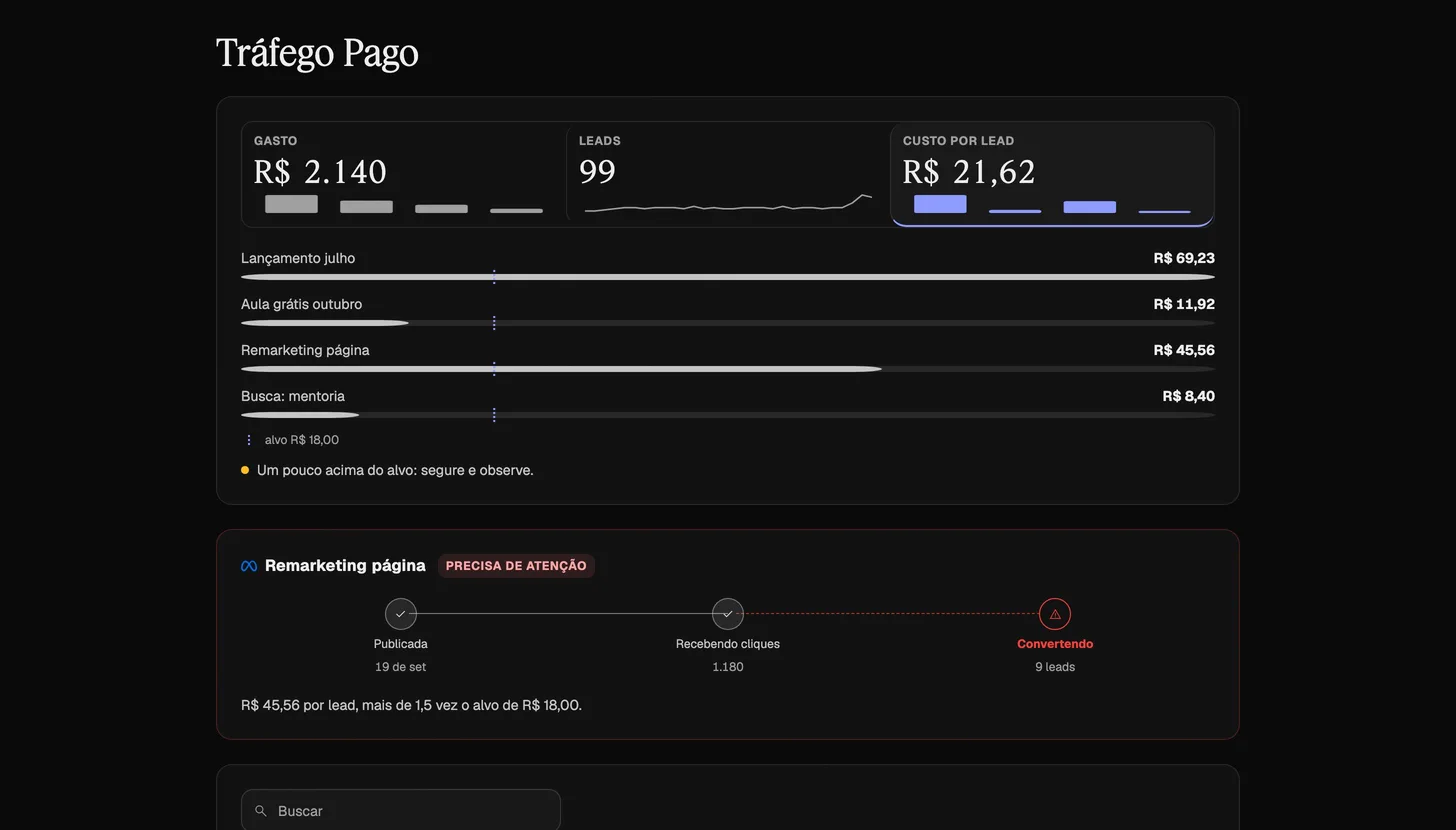Screen dimensions: 1456x830
Task: Select the CUSTO POR LEAD metric tab
Action: (x=1052, y=174)
